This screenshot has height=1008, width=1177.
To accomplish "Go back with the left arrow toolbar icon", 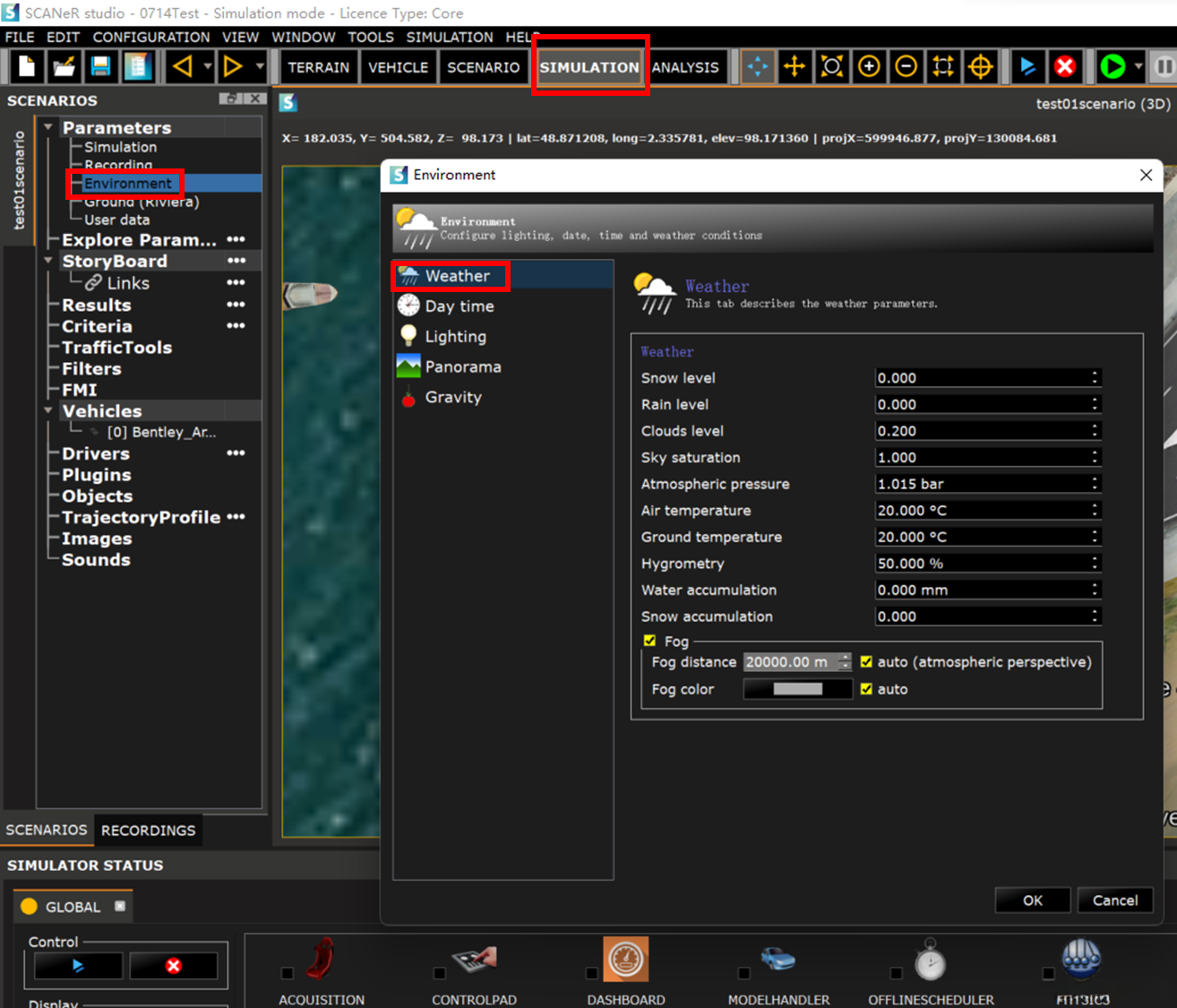I will coord(183,66).
